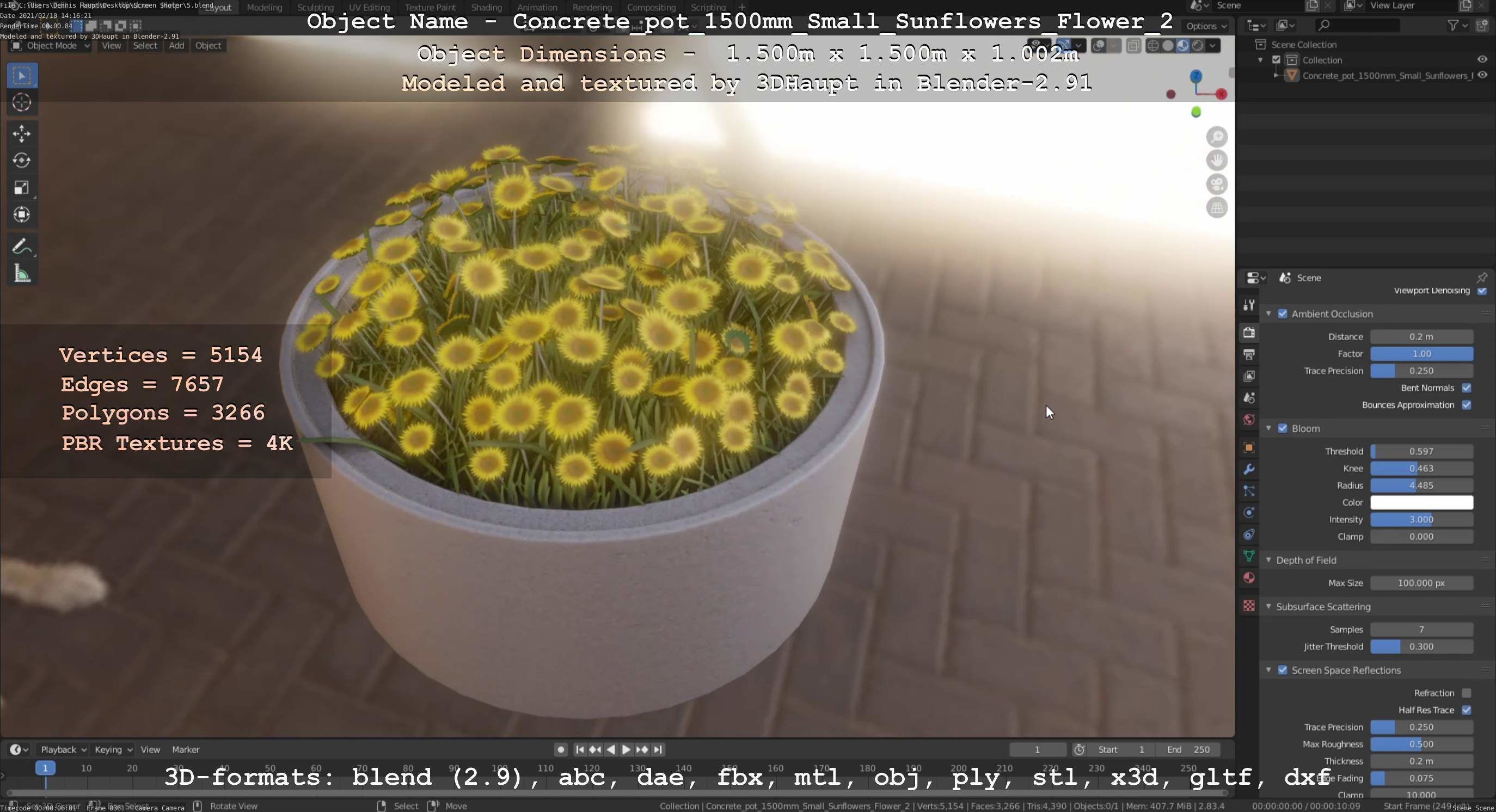Open the Output properties tab
The height and width of the screenshot is (812, 1496).
tap(1249, 354)
